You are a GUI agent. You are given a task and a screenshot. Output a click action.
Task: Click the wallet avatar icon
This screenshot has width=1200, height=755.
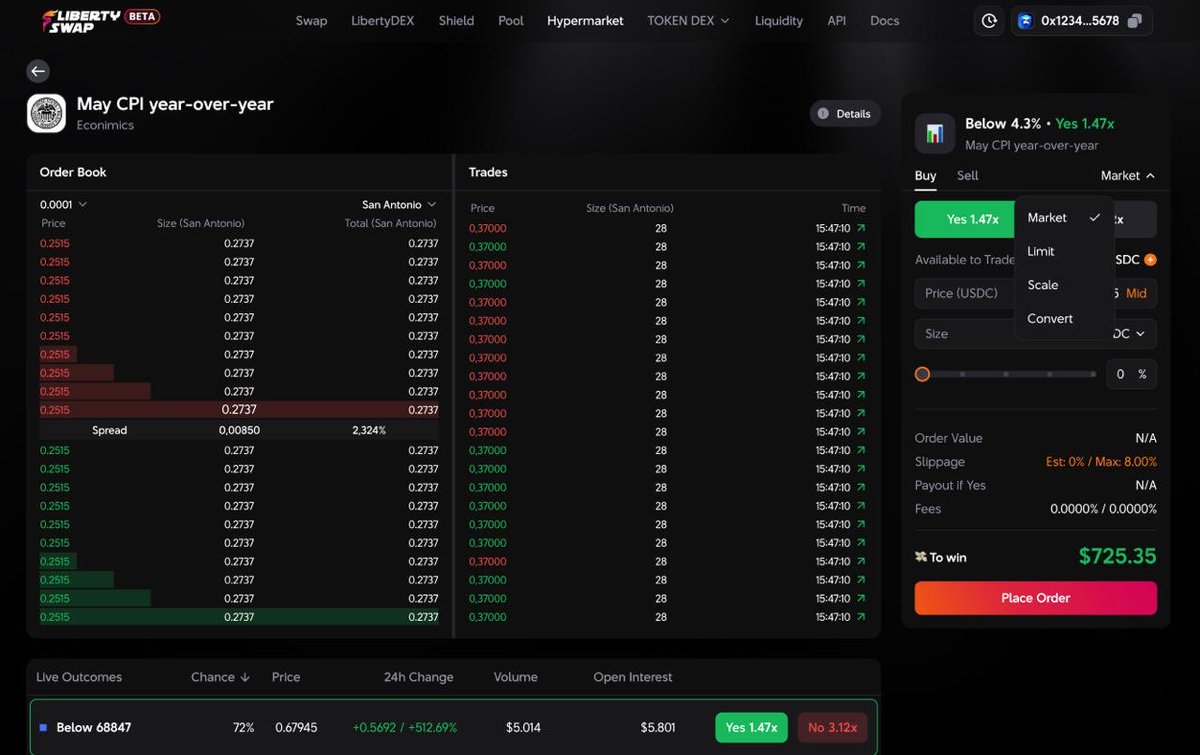[x=1025, y=20]
